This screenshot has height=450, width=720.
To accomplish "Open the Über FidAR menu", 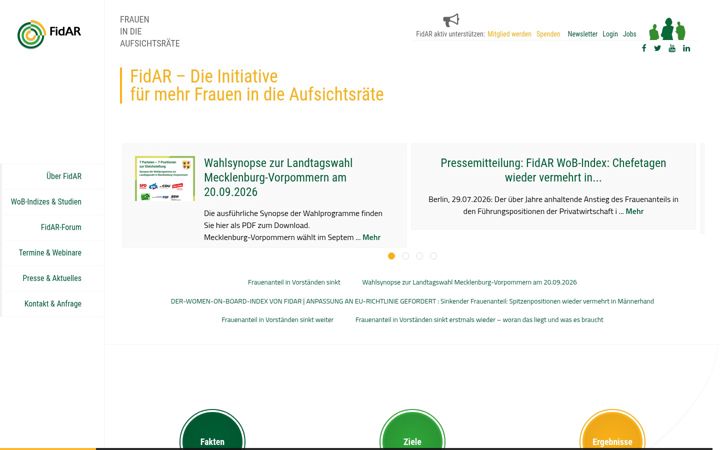I will click(x=64, y=176).
